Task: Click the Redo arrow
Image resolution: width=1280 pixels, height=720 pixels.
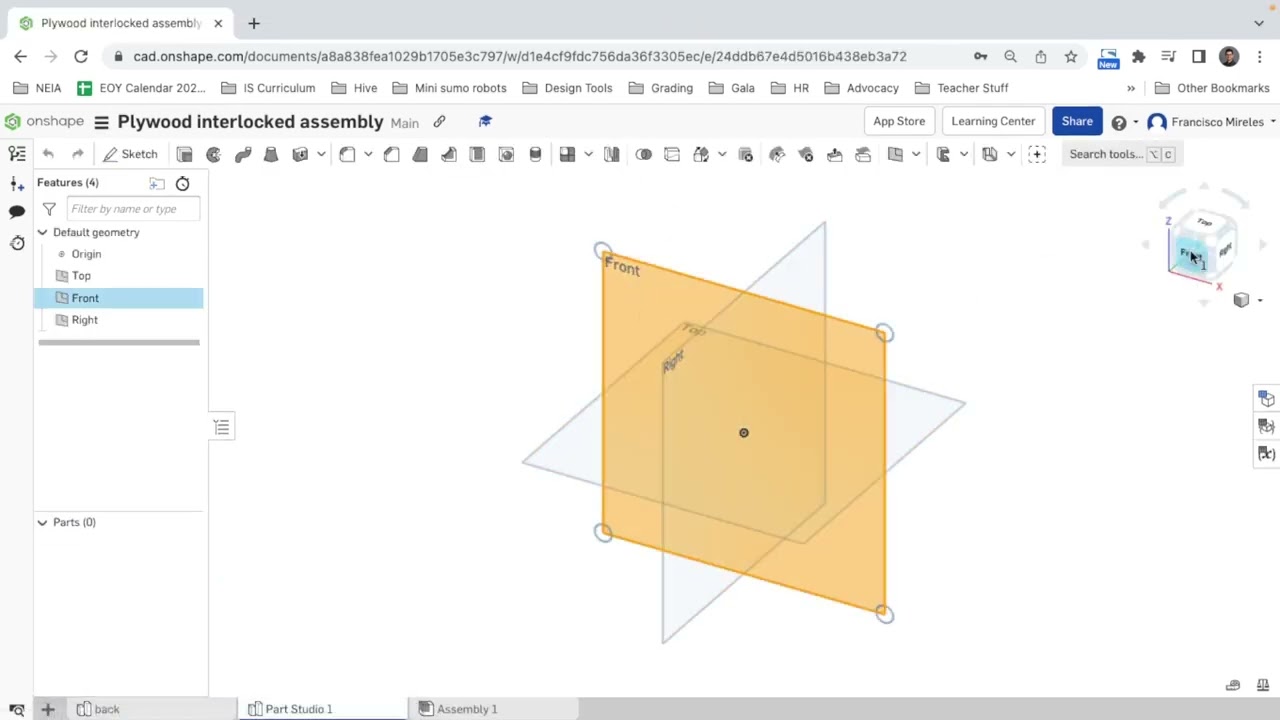Action: 77,154
